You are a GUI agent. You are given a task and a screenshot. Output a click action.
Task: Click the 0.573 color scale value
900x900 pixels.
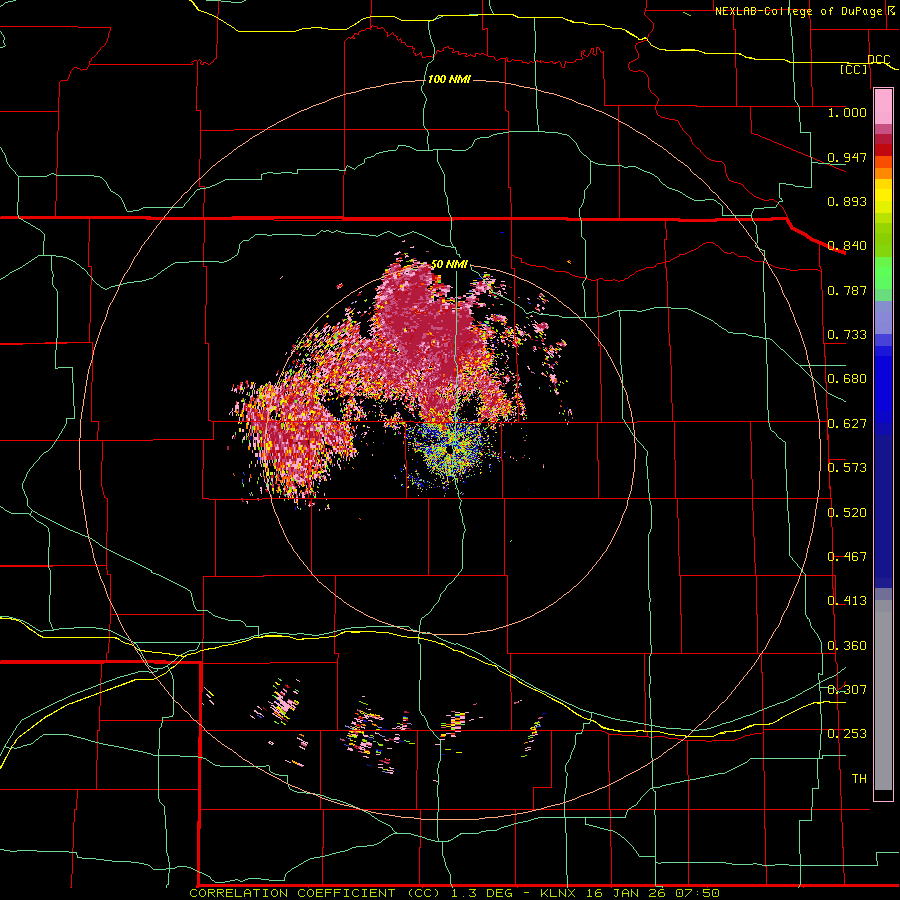coord(847,468)
